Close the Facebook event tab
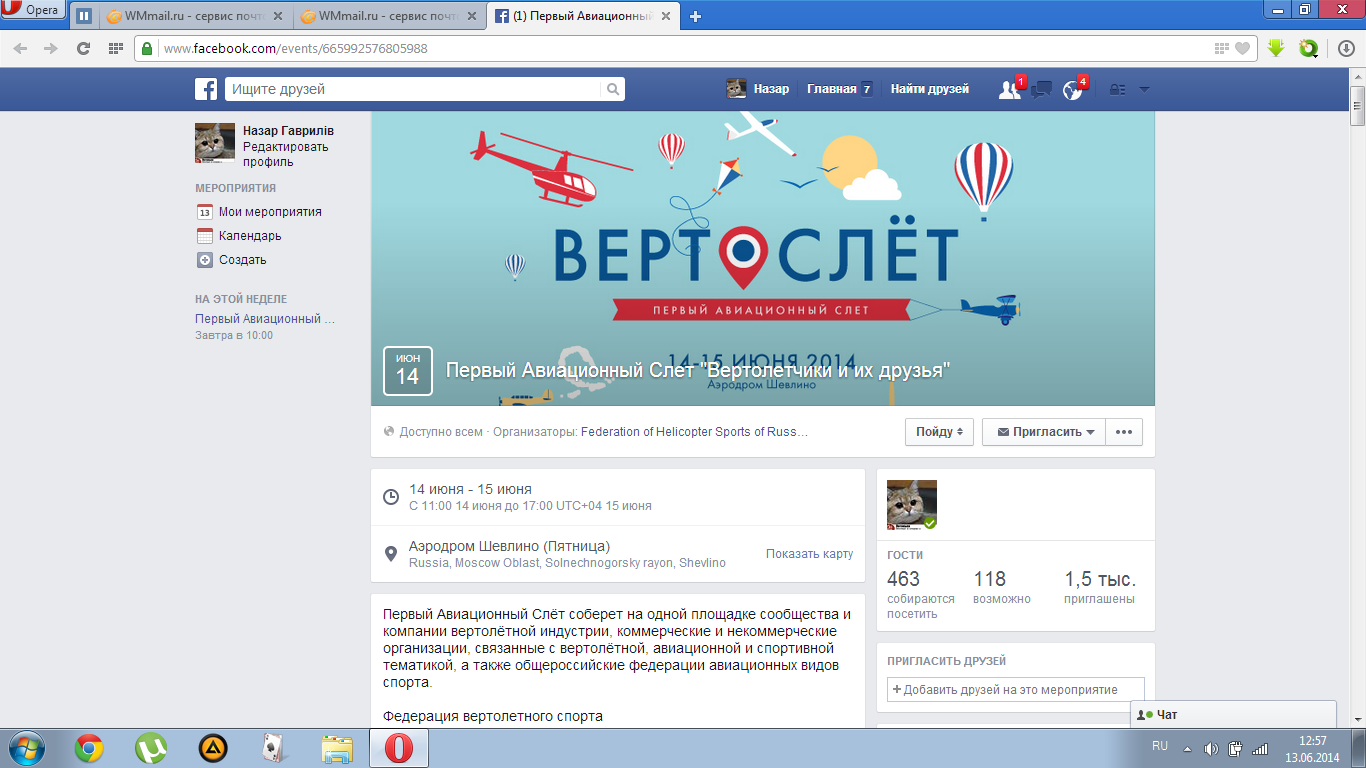Viewport: 1366px width, 768px height. point(666,16)
